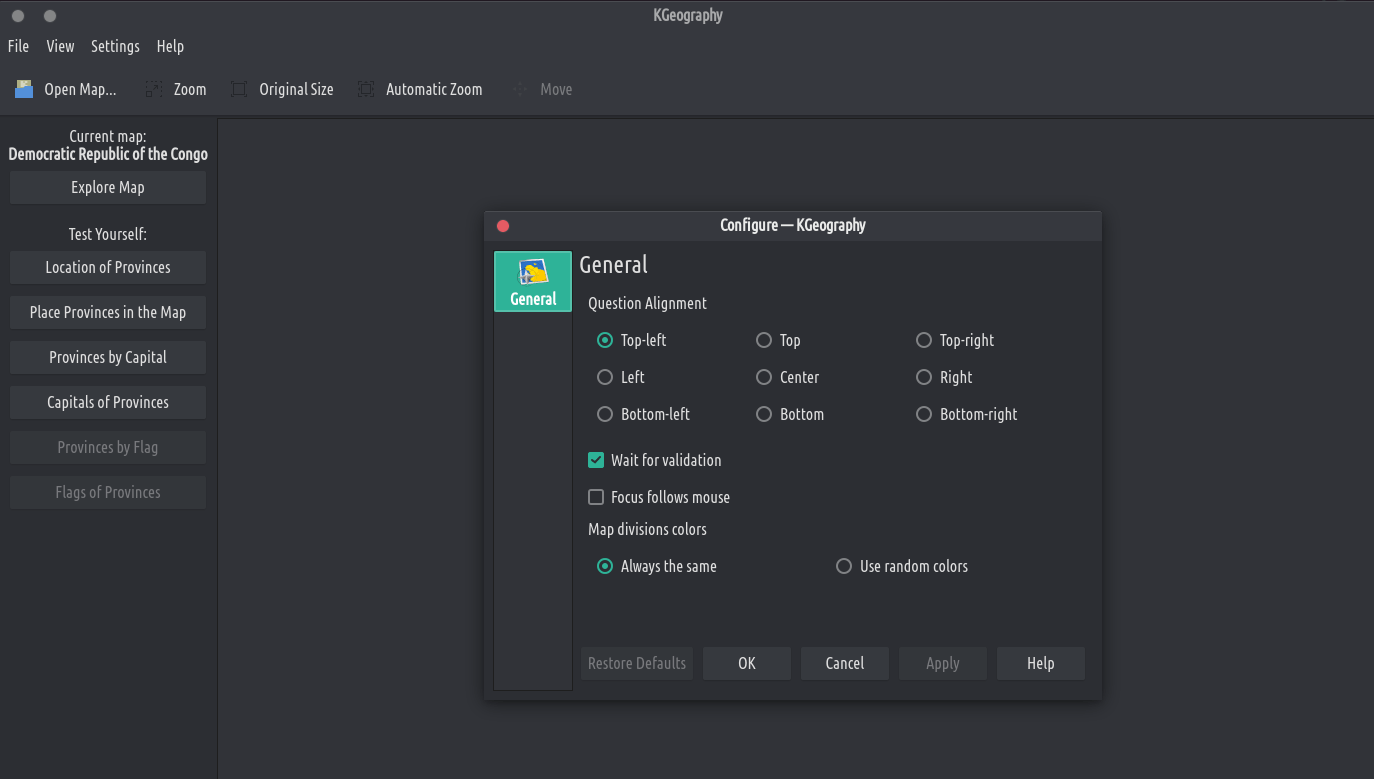Viewport: 1374px width, 779px height.
Task: Select Use random colors option
Action: pos(844,566)
